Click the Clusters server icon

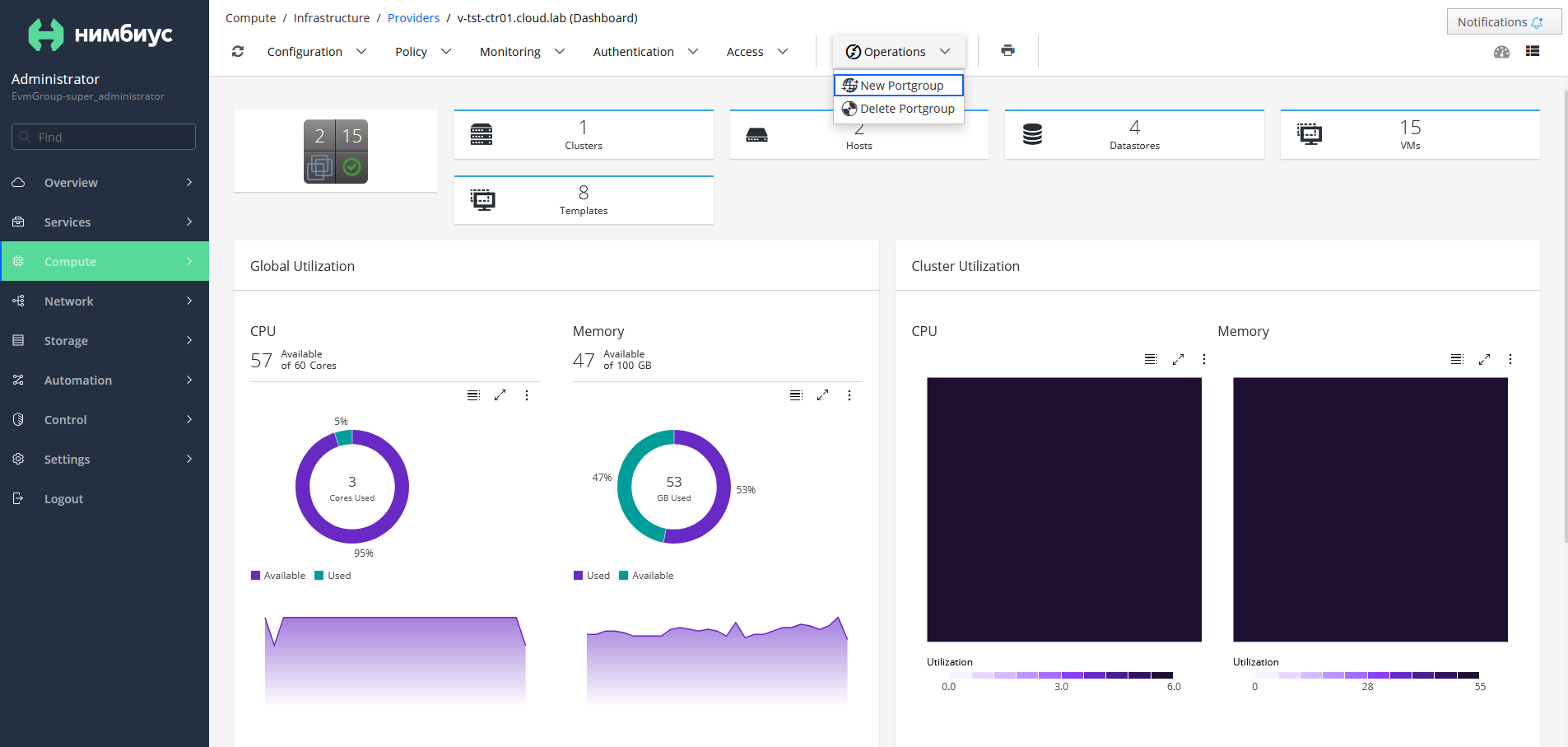(482, 134)
